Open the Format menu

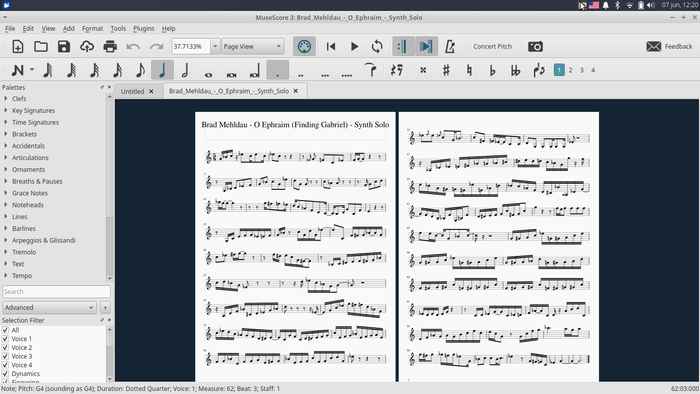(92, 29)
